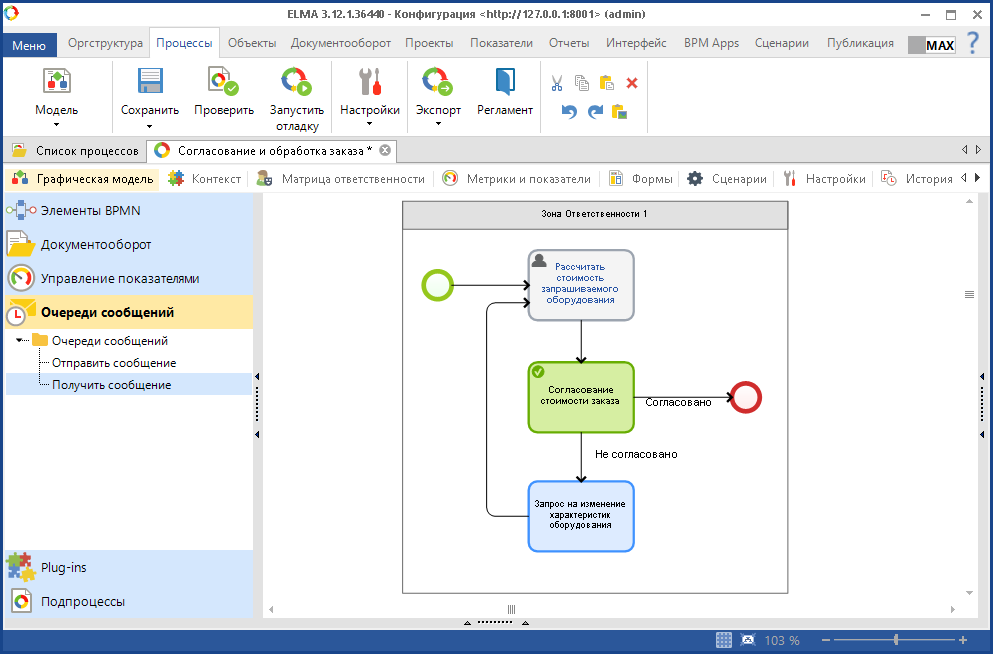Open the История process tab
Image resolution: width=993 pixels, height=654 pixels.
917,179
